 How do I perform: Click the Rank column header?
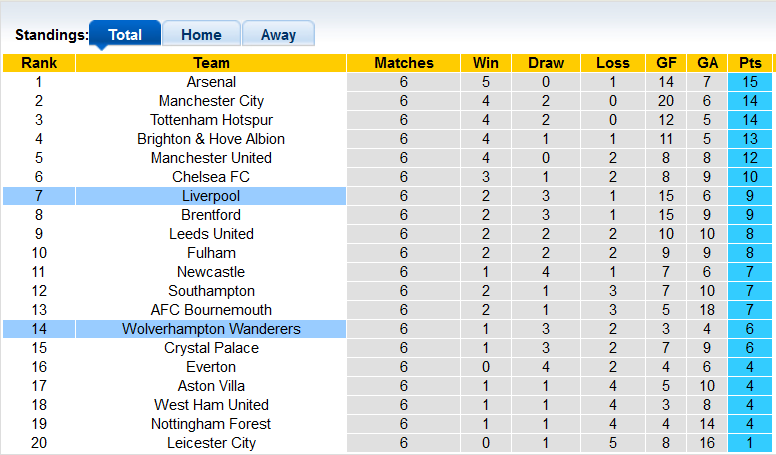[39, 63]
